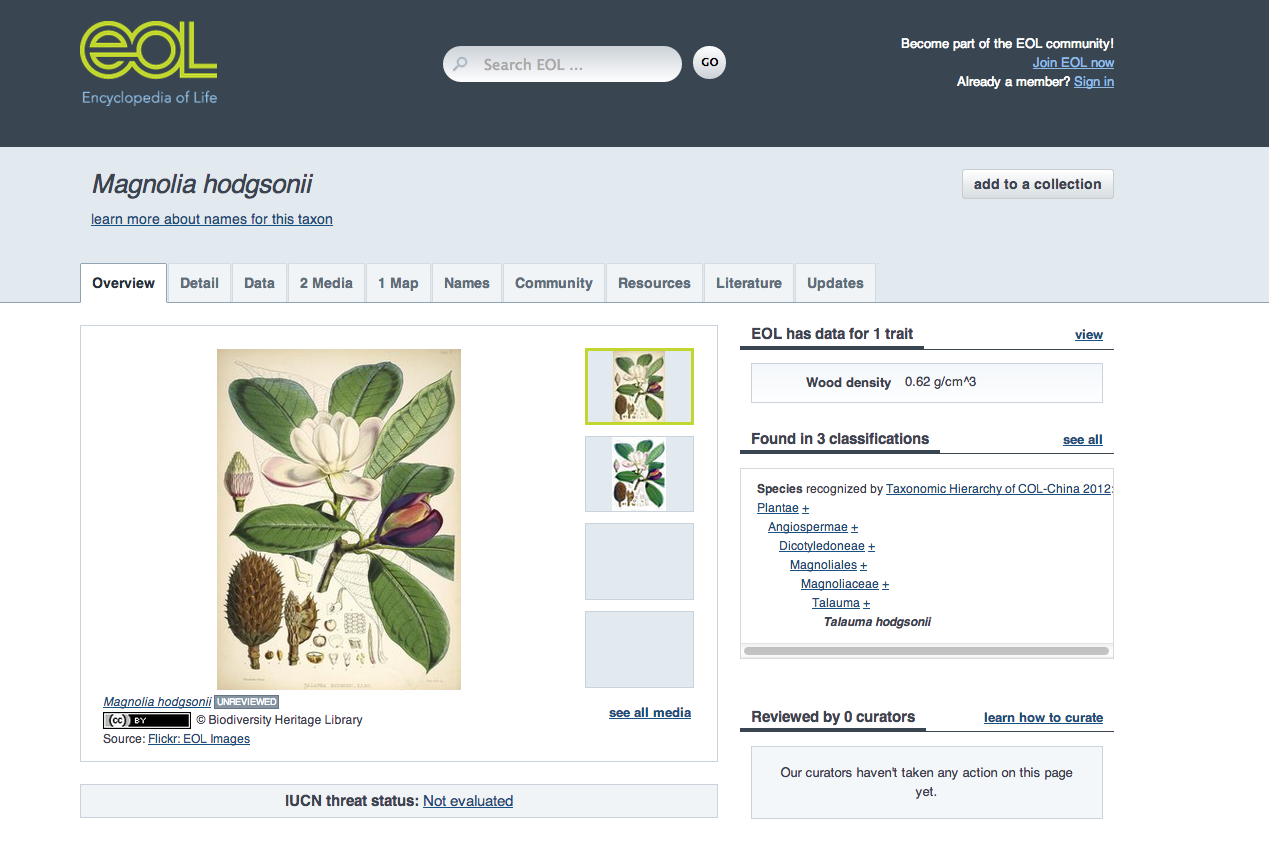This screenshot has height=853, width=1269.
Task: Expand the Angiospermae classification node
Action: [x=854, y=528]
